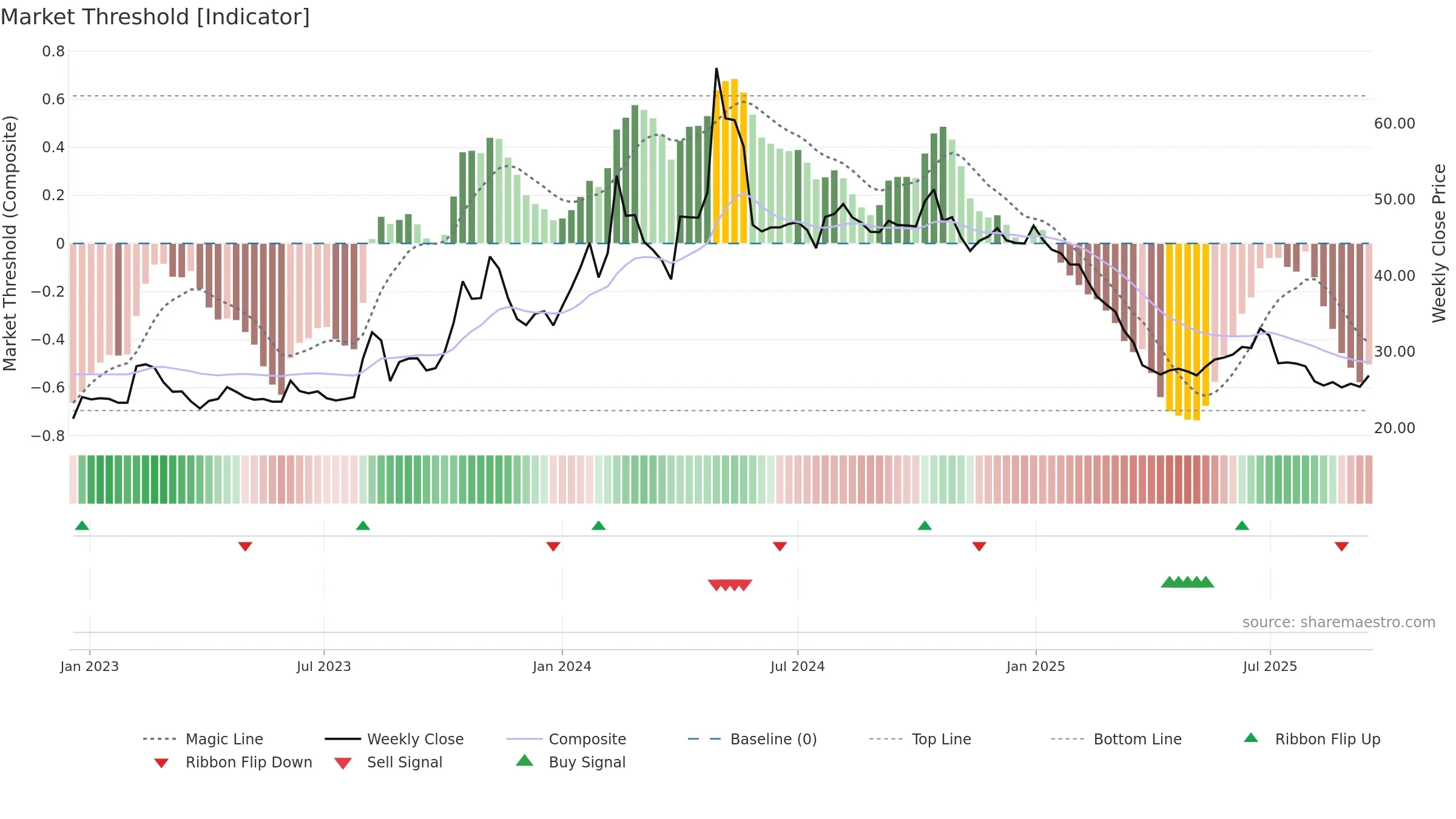Click the green Ribbon Flip Up legend triangle
This screenshot has height=819, width=1456.
pyautogui.click(x=1251, y=738)
